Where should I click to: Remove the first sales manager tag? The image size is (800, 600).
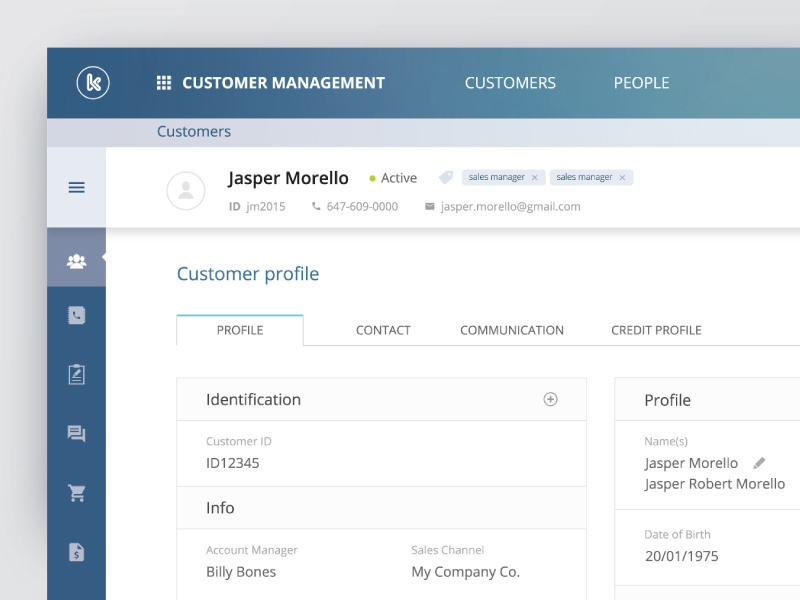[536, 177]
